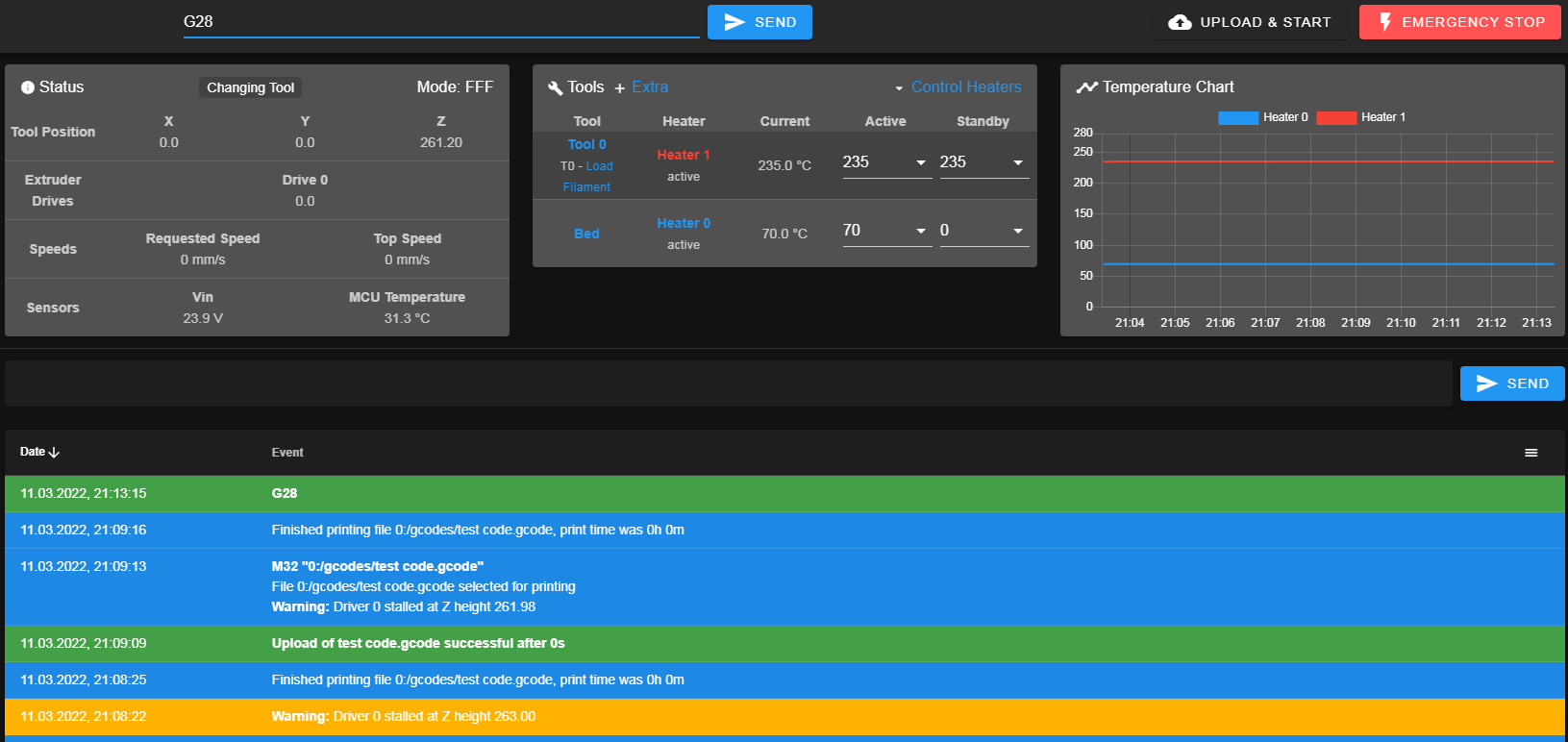Toggle Heater 1 red legend swatch
This screenshot has width=1568, height=742.
click(x=1336, y=117)
